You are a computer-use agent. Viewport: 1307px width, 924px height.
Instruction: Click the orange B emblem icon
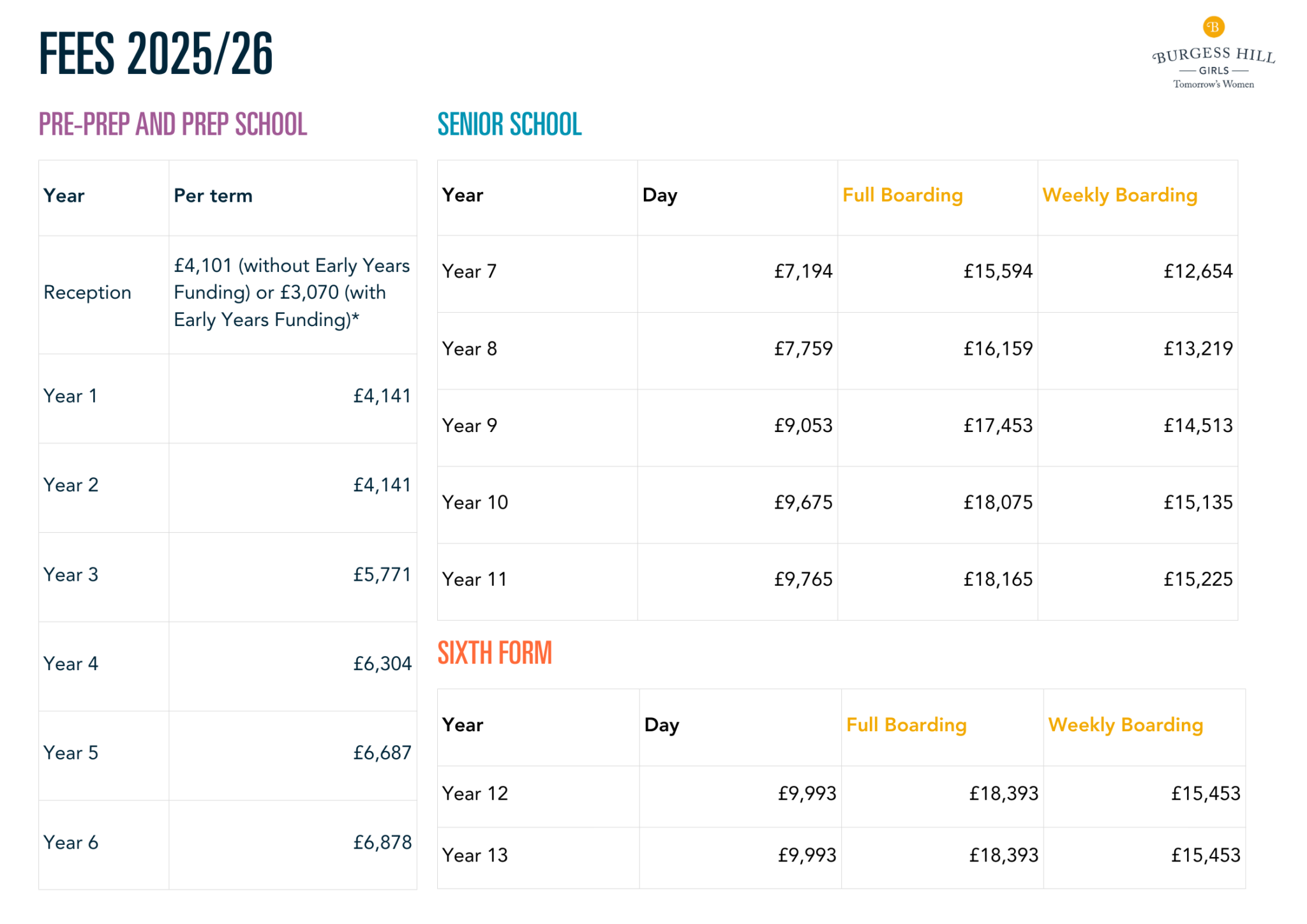pyautogui.click(x=1213, y=27)
